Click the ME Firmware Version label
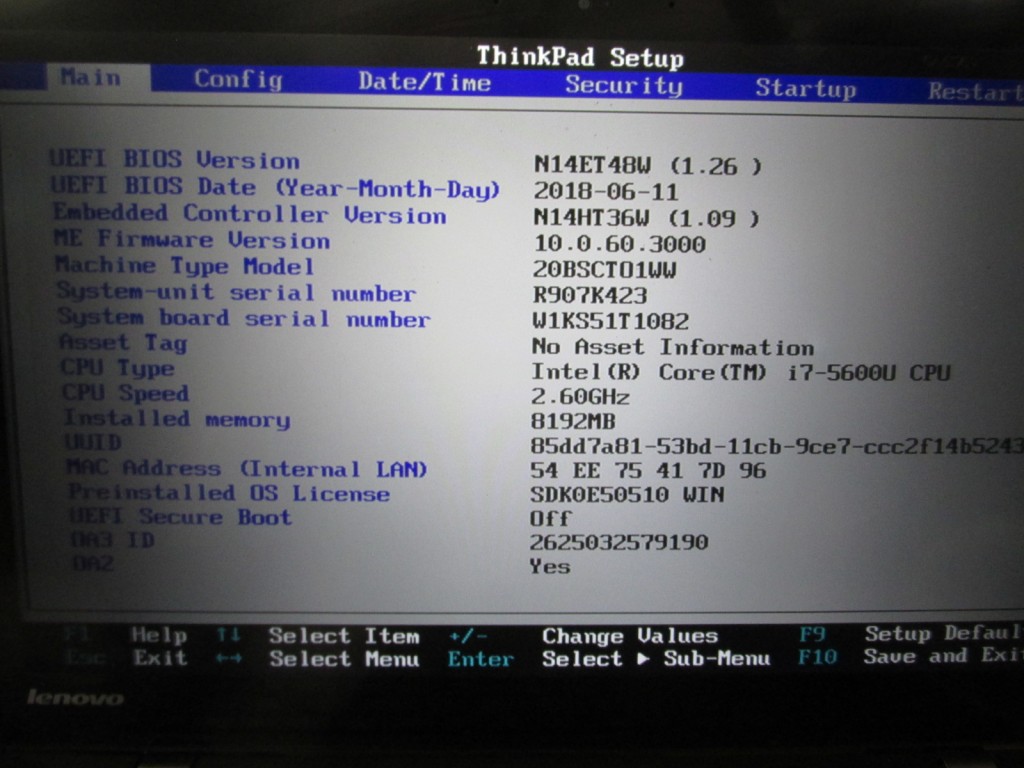Viewport: 1024px width, 768px height. [x=192, y=239]
